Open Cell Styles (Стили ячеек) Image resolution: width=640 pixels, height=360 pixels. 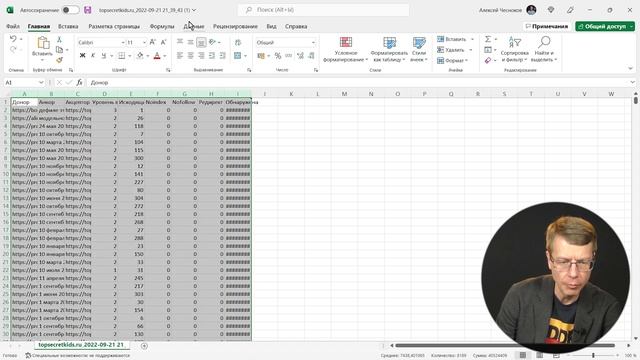(x=419, y=49)
